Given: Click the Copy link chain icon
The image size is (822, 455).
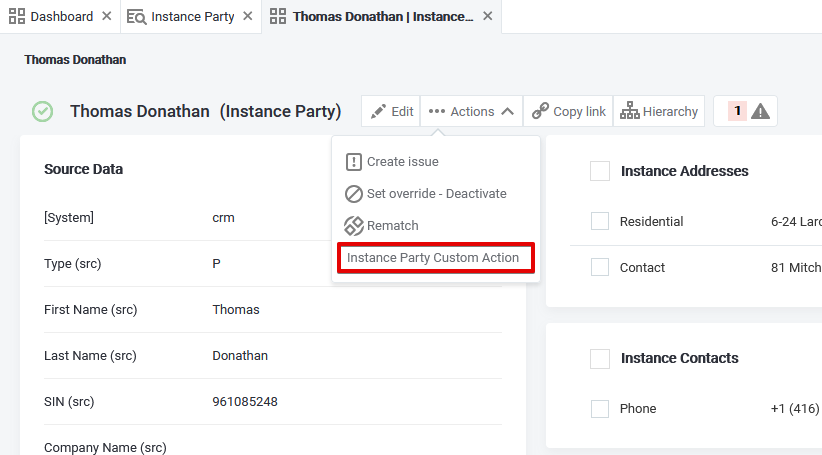Looking at the screenshot, I should click(541, 112).
